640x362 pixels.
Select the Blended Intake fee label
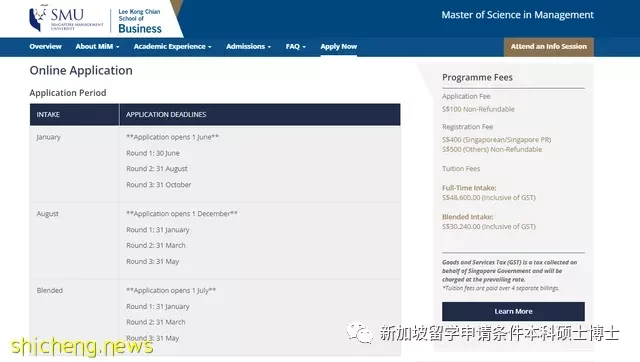tap(467, 217)
